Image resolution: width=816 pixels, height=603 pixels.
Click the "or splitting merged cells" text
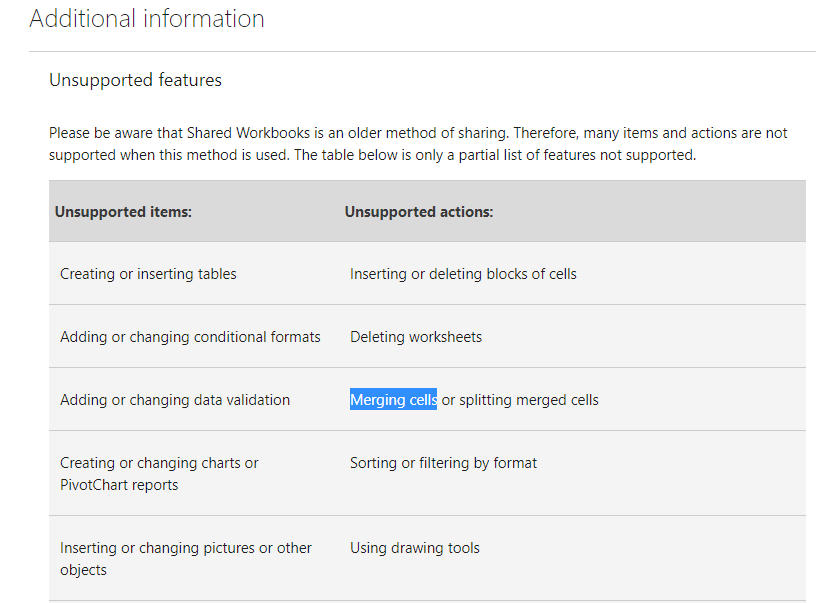[520, 400]
